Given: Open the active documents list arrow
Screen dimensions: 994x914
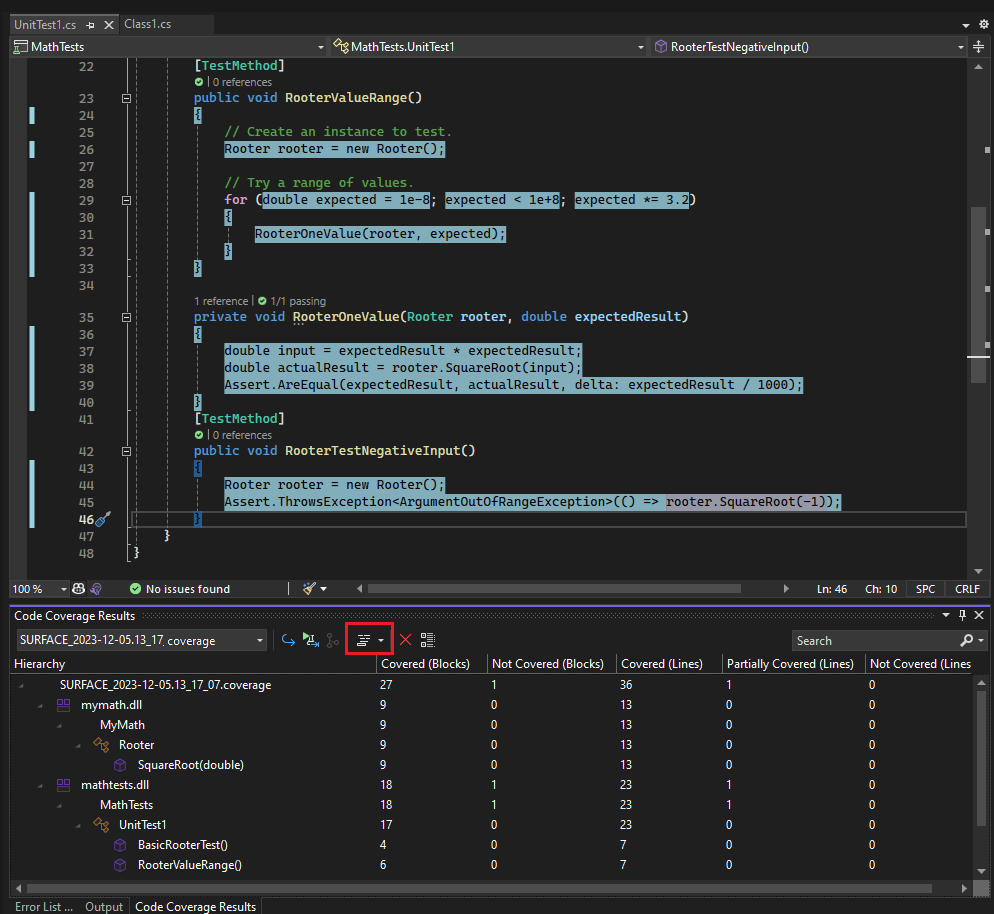Looking at the screenshot, I should tap(965, 25).
